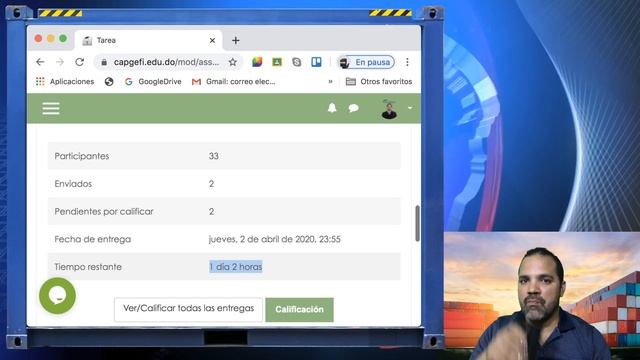Click the Trello extension icon
This screenshot has width=640, height=360.
point(316,62)
